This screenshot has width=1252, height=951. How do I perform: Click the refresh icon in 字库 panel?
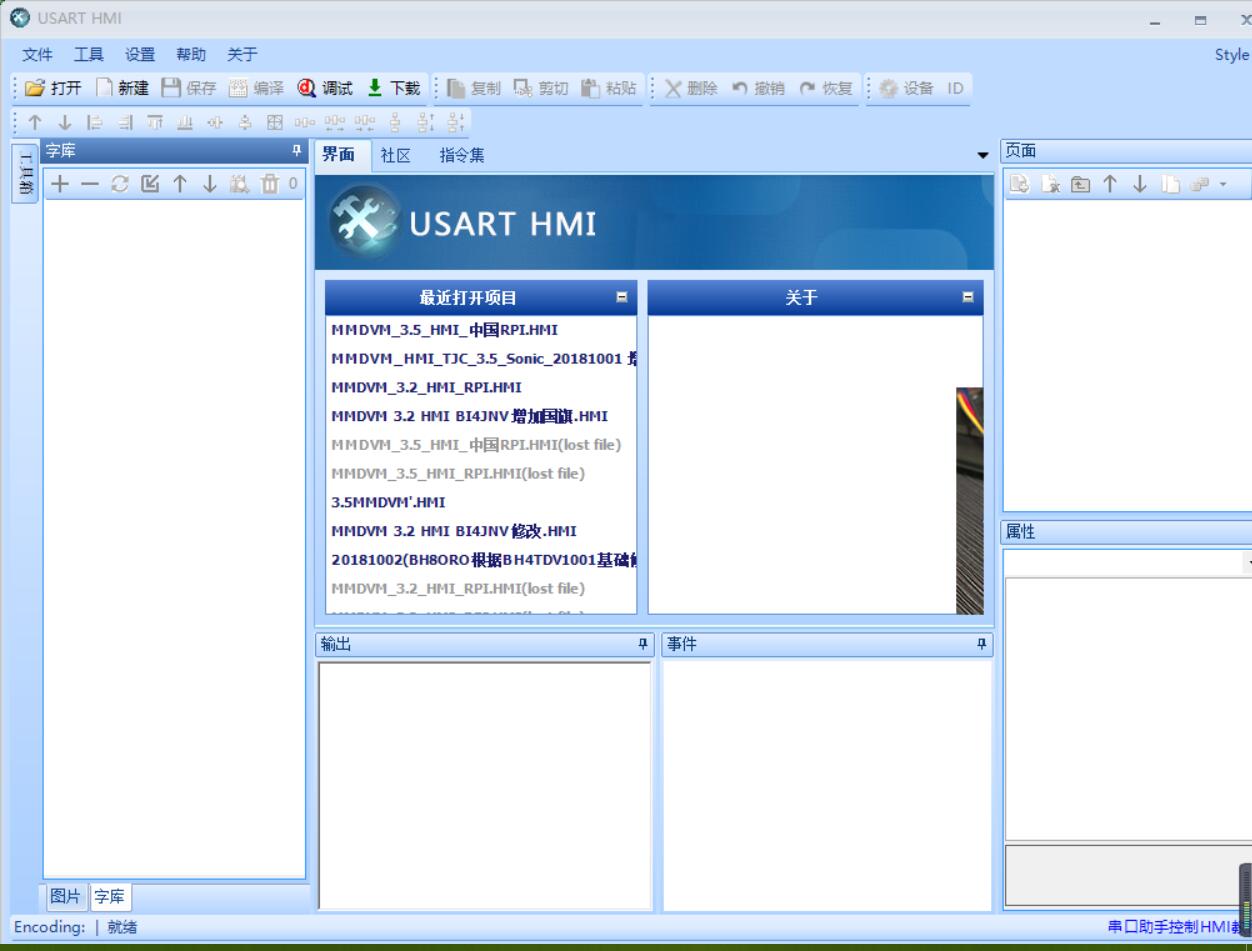[x=120, y=184]
